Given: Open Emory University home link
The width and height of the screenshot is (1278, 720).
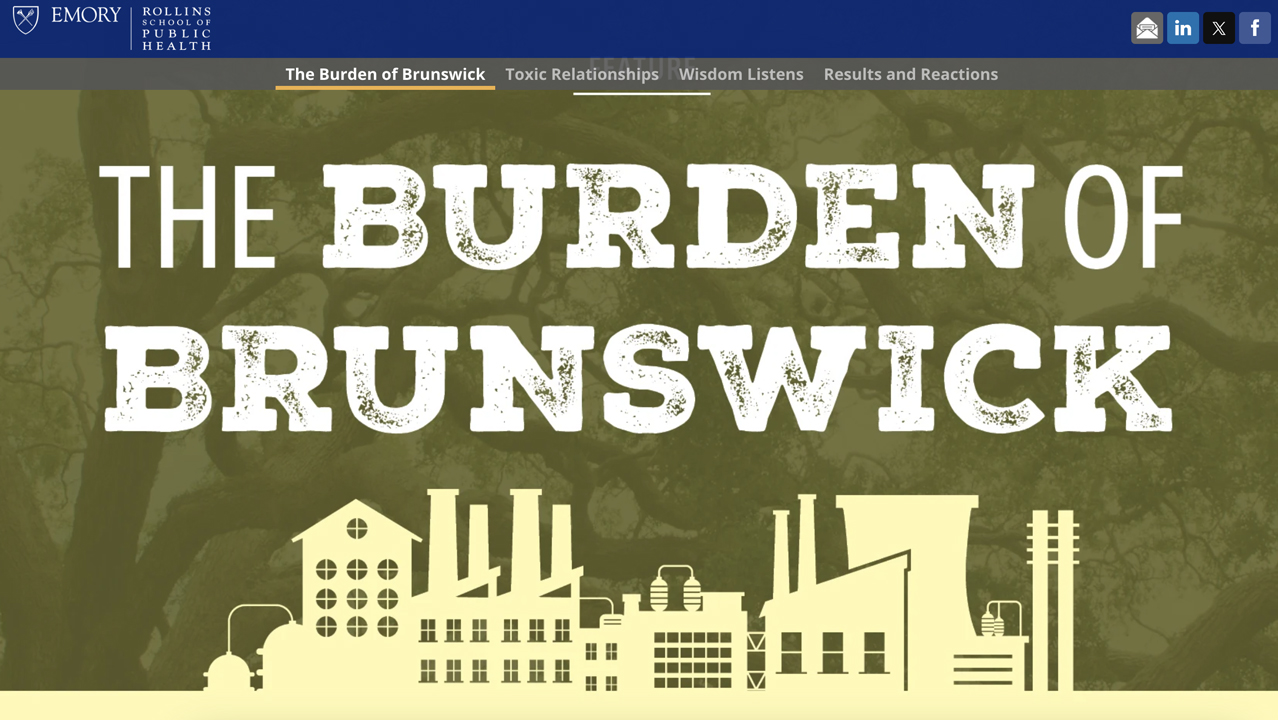Looking at the screenshot, I should click(86, 16).
